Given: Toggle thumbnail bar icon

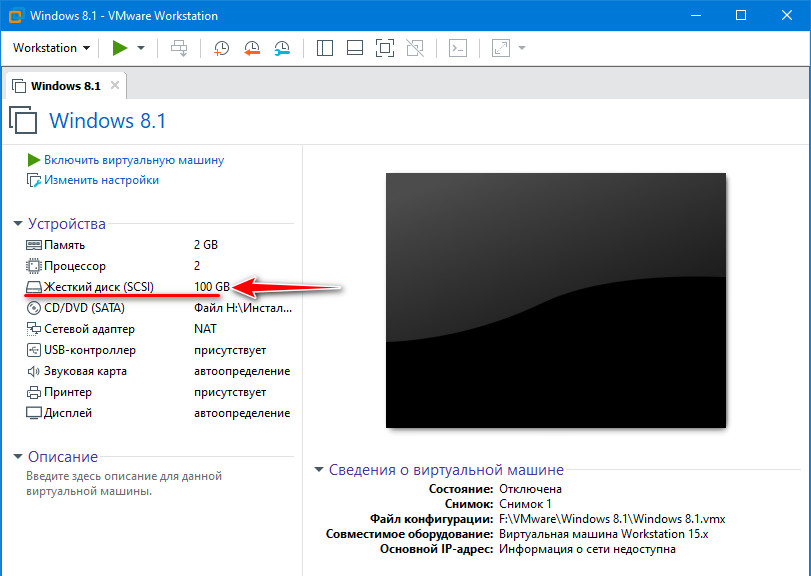Looking at the screenshot, I should [x=355, y=48].
